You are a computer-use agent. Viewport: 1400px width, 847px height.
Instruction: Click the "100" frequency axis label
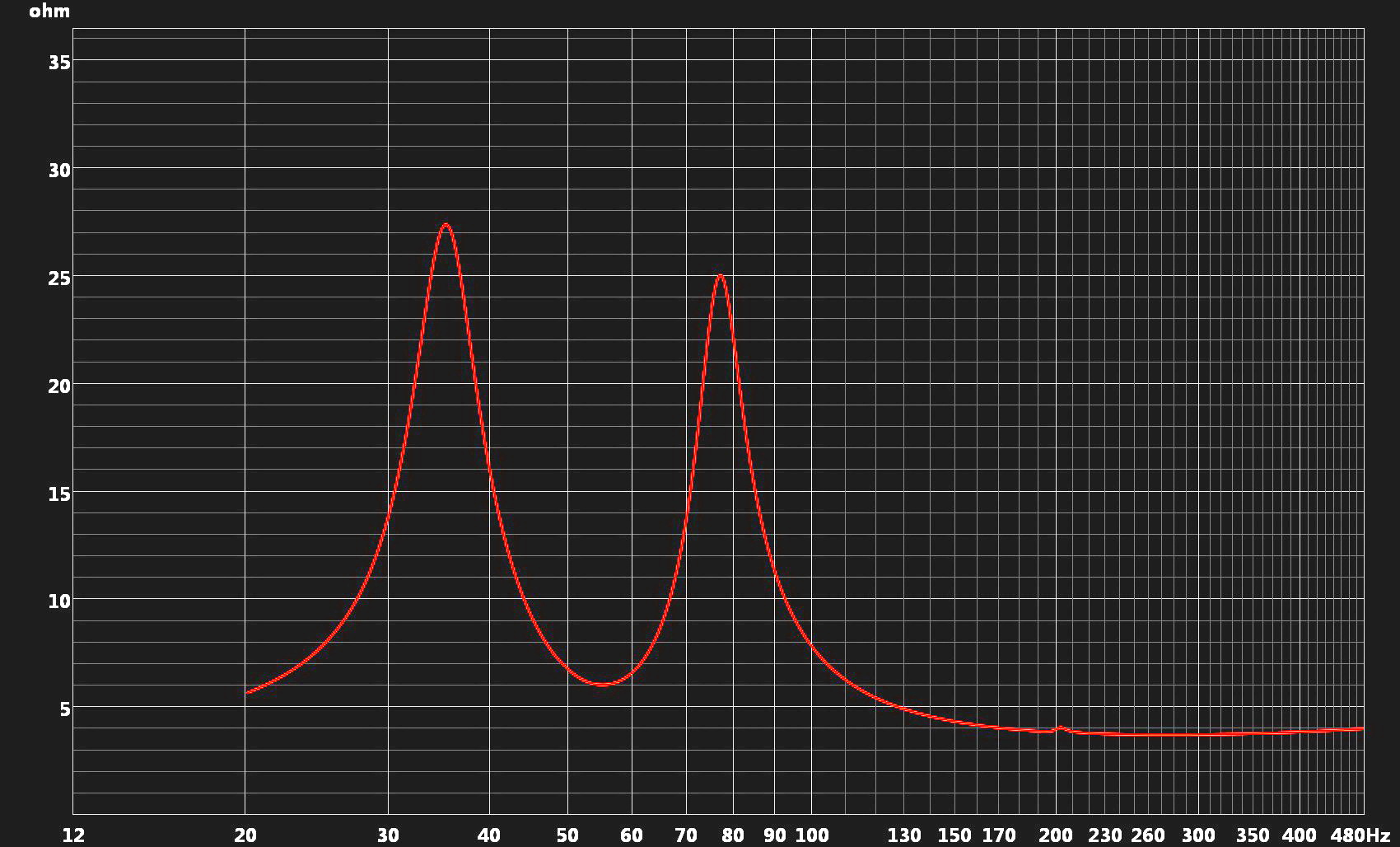[x=812, y=835]
